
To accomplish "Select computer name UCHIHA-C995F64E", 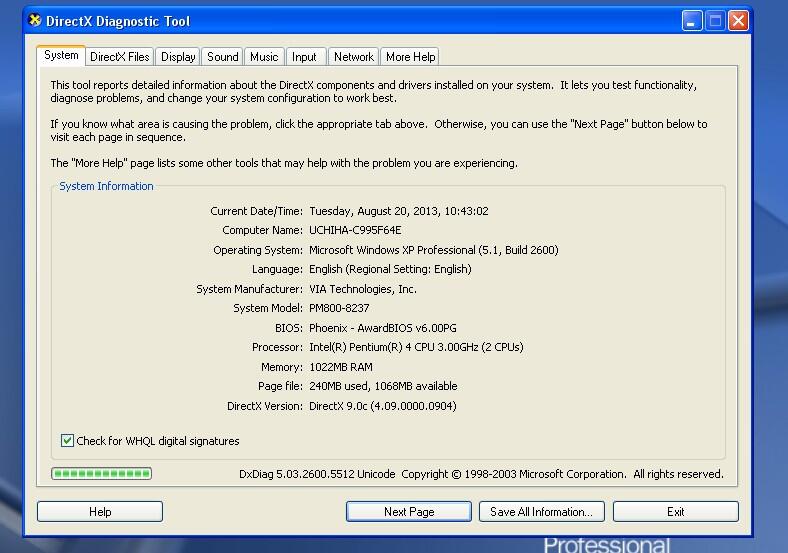I will [355, 230].
